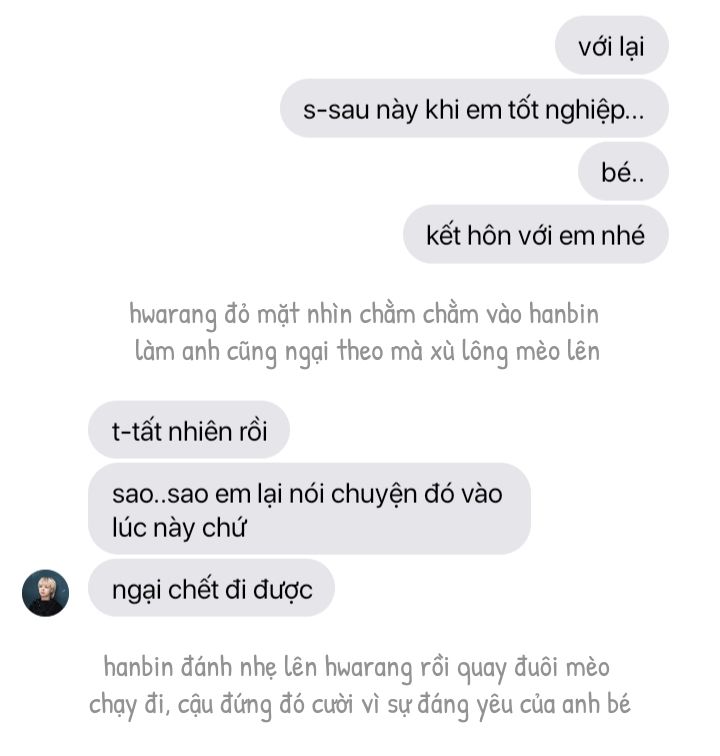Open the blond sender's profile avatar
720x756 pixels.
(45, 593)
